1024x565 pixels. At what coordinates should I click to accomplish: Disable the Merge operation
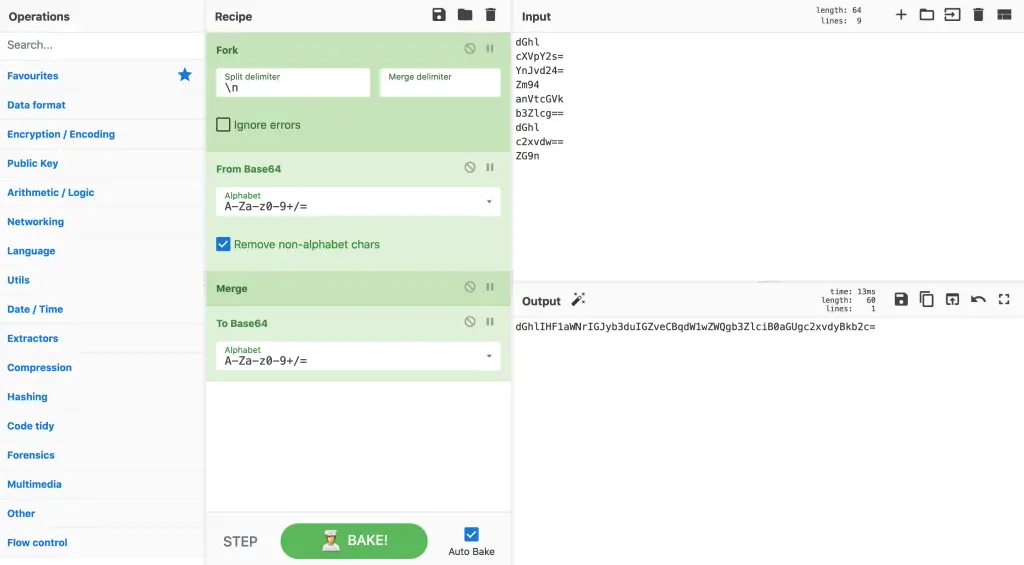470,287
